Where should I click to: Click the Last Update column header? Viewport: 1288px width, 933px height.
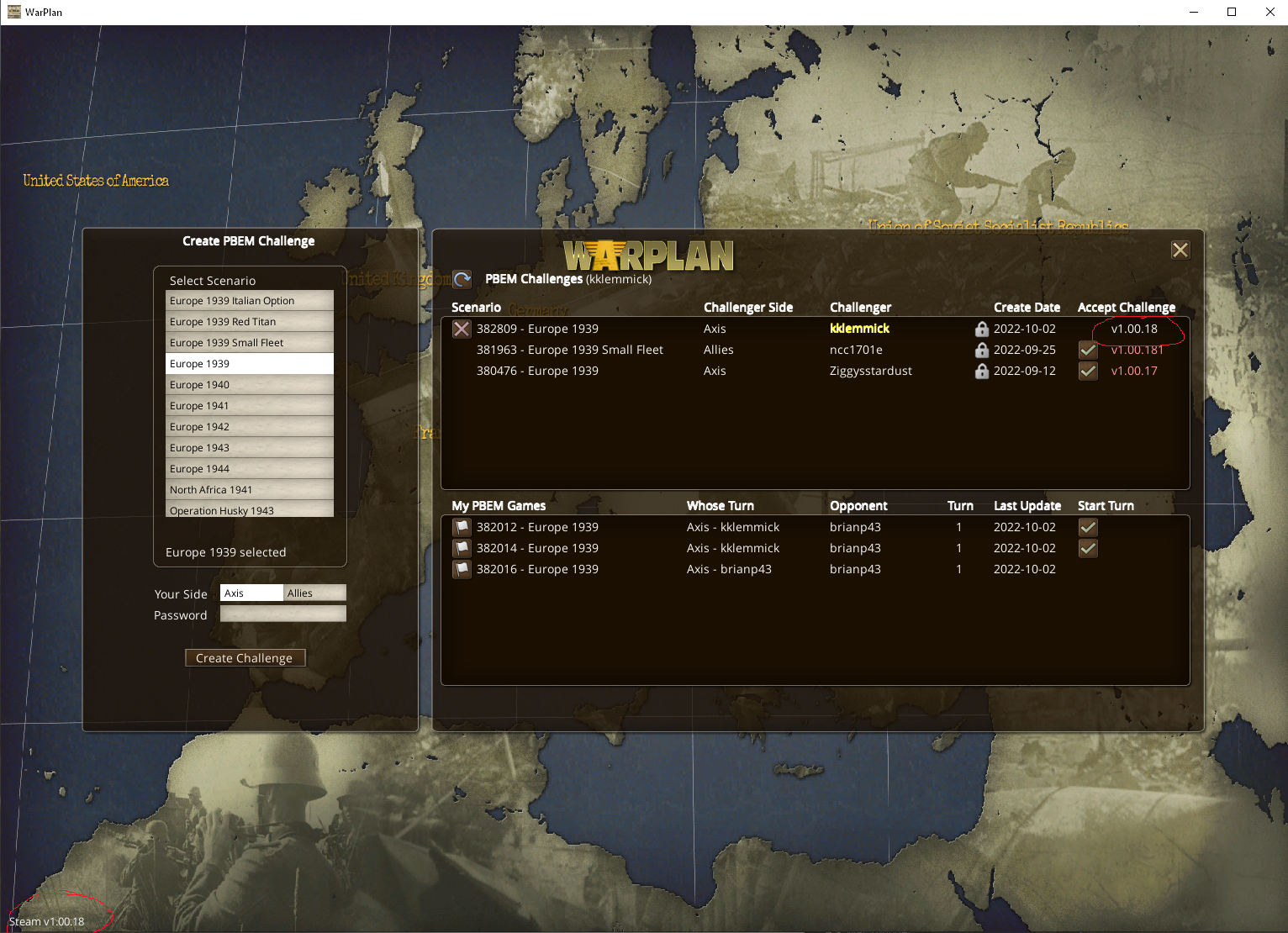pyautogui.click(x=1027, y=506)
